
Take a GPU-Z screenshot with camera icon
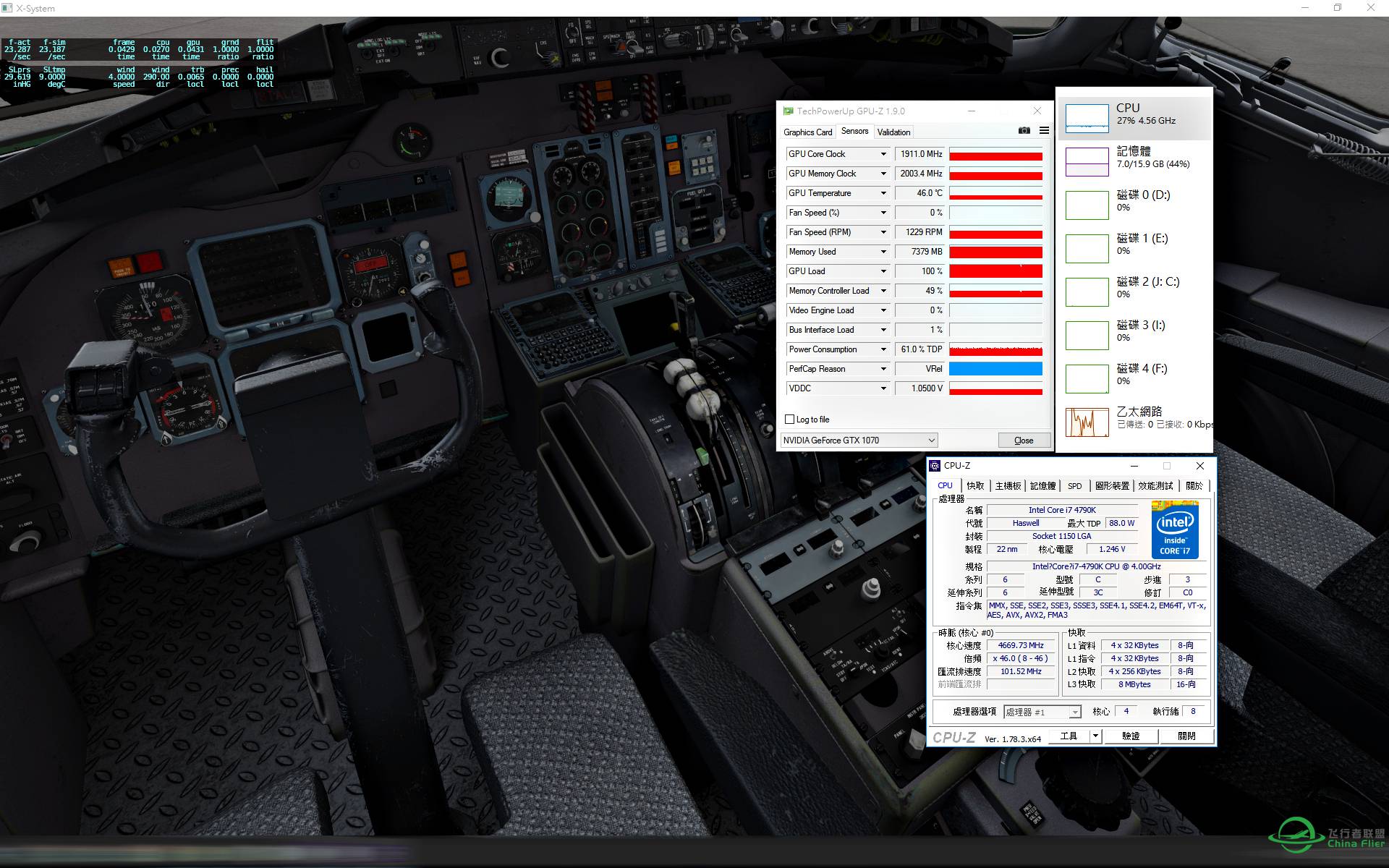point(1024,131)
